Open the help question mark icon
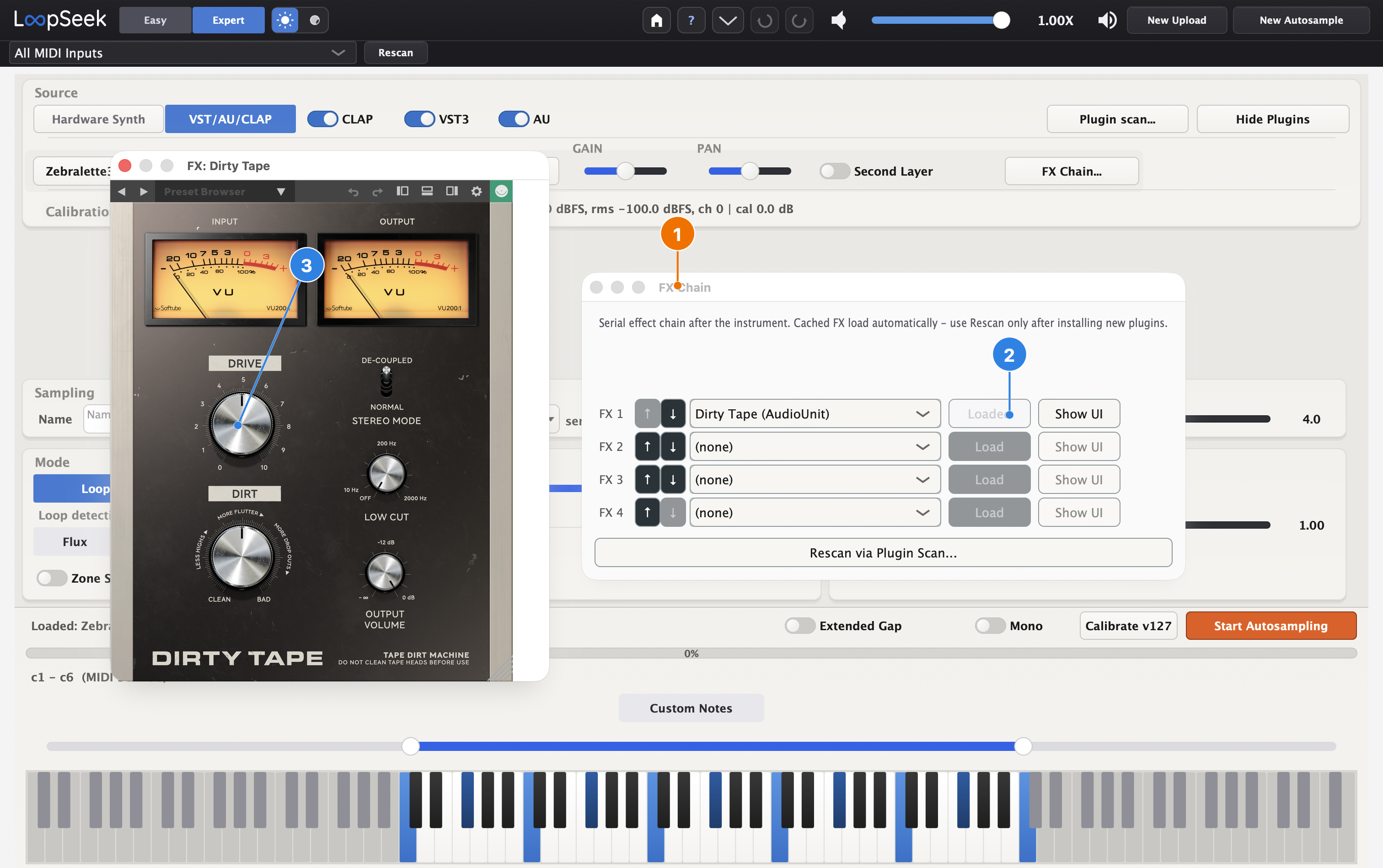 [x=691, y=21]
